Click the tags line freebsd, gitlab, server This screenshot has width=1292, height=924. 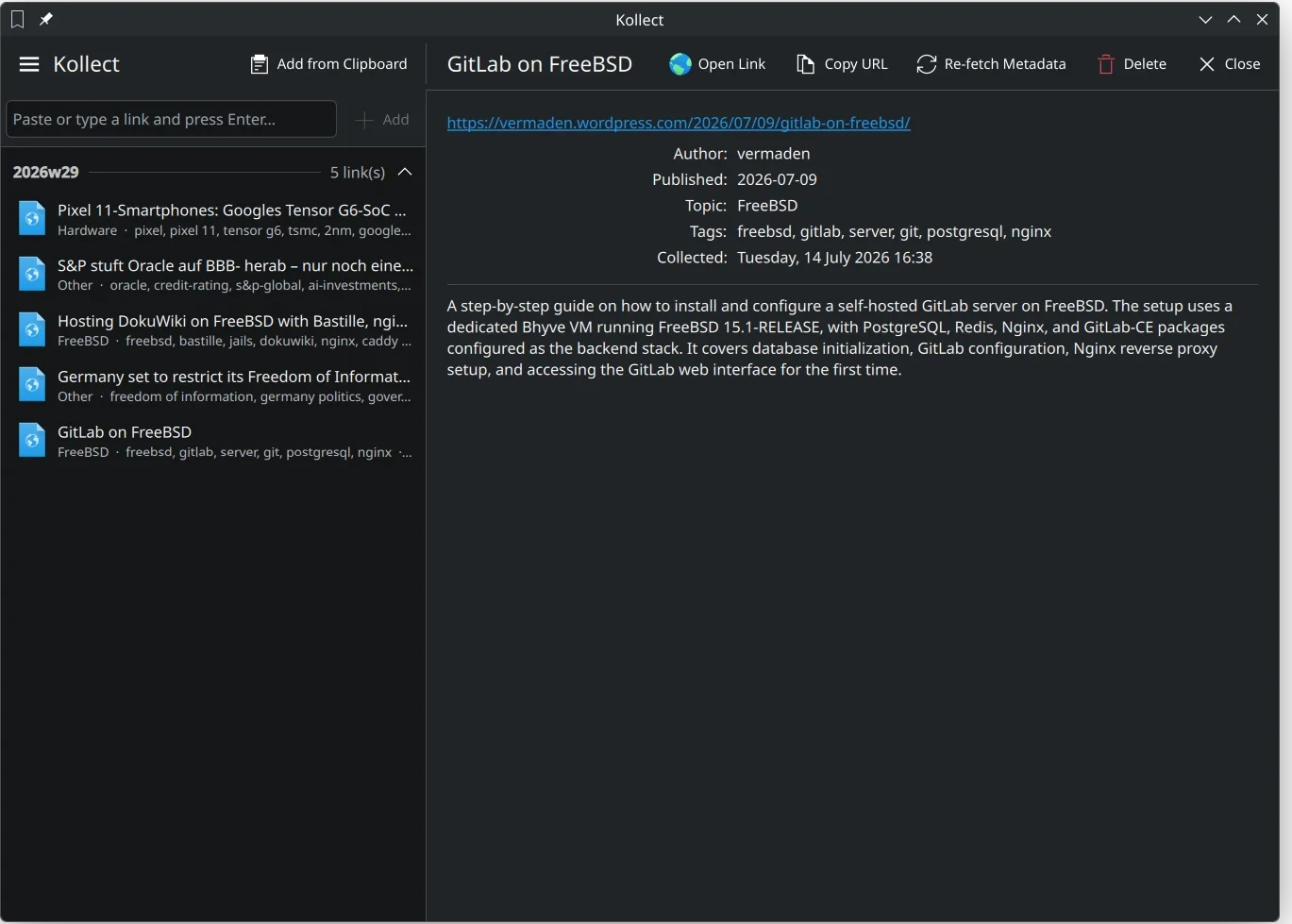point(894,231)
